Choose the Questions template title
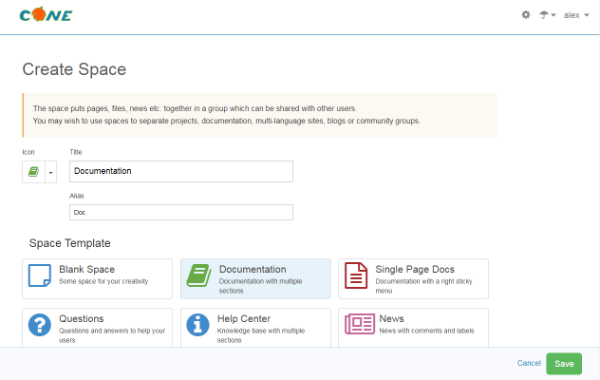 click(81, 319)
